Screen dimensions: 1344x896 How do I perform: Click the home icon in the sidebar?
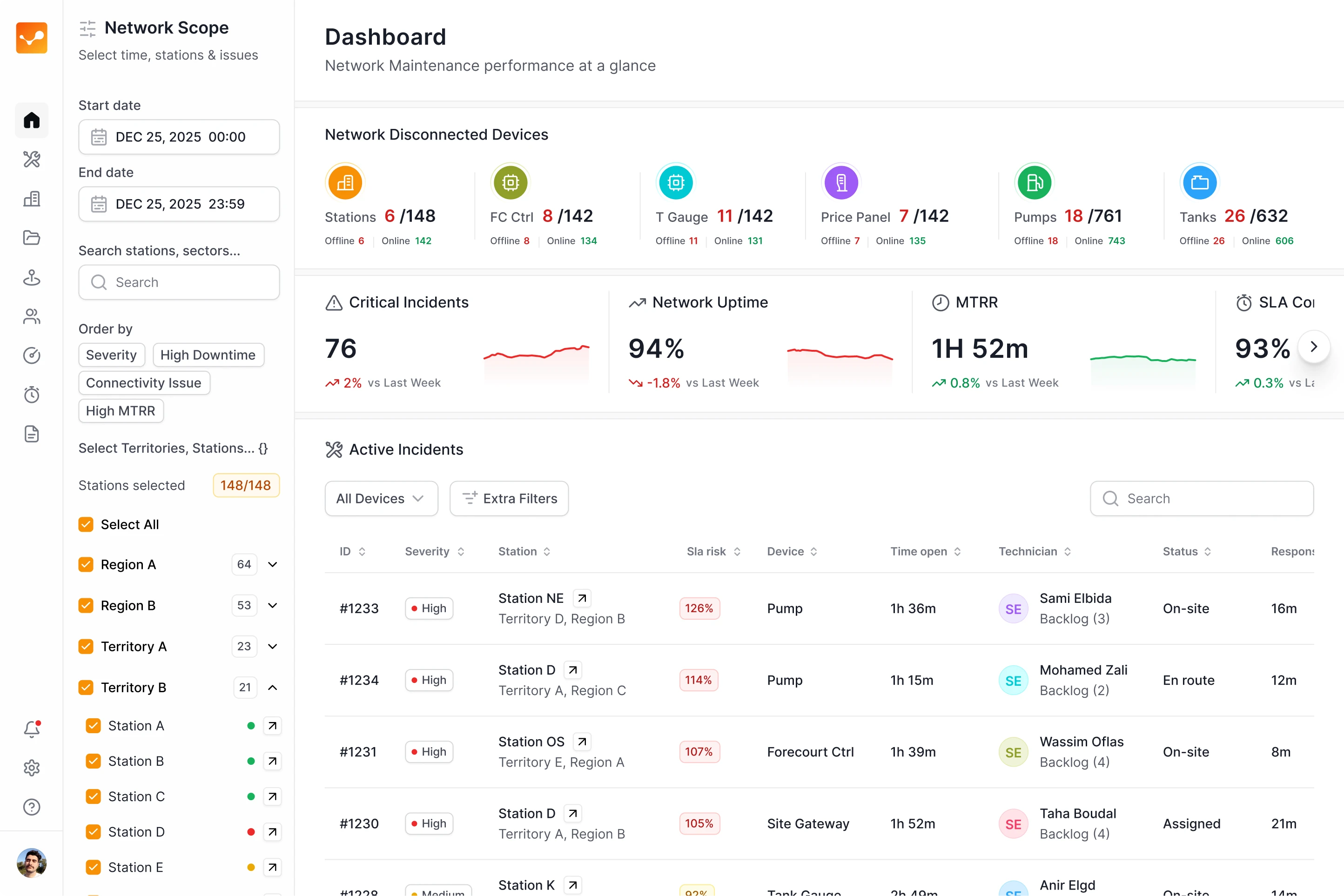pyautogui.click(x=32, y=120)
